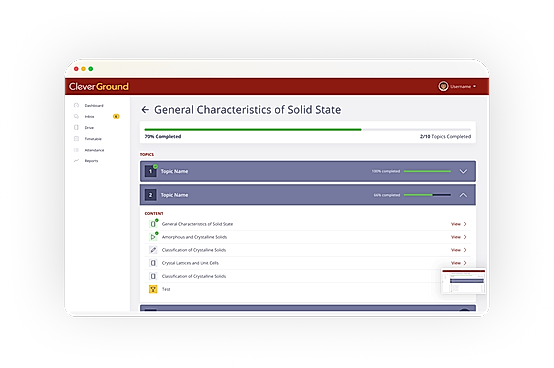Click the "100% completed" label

point(386,171)
